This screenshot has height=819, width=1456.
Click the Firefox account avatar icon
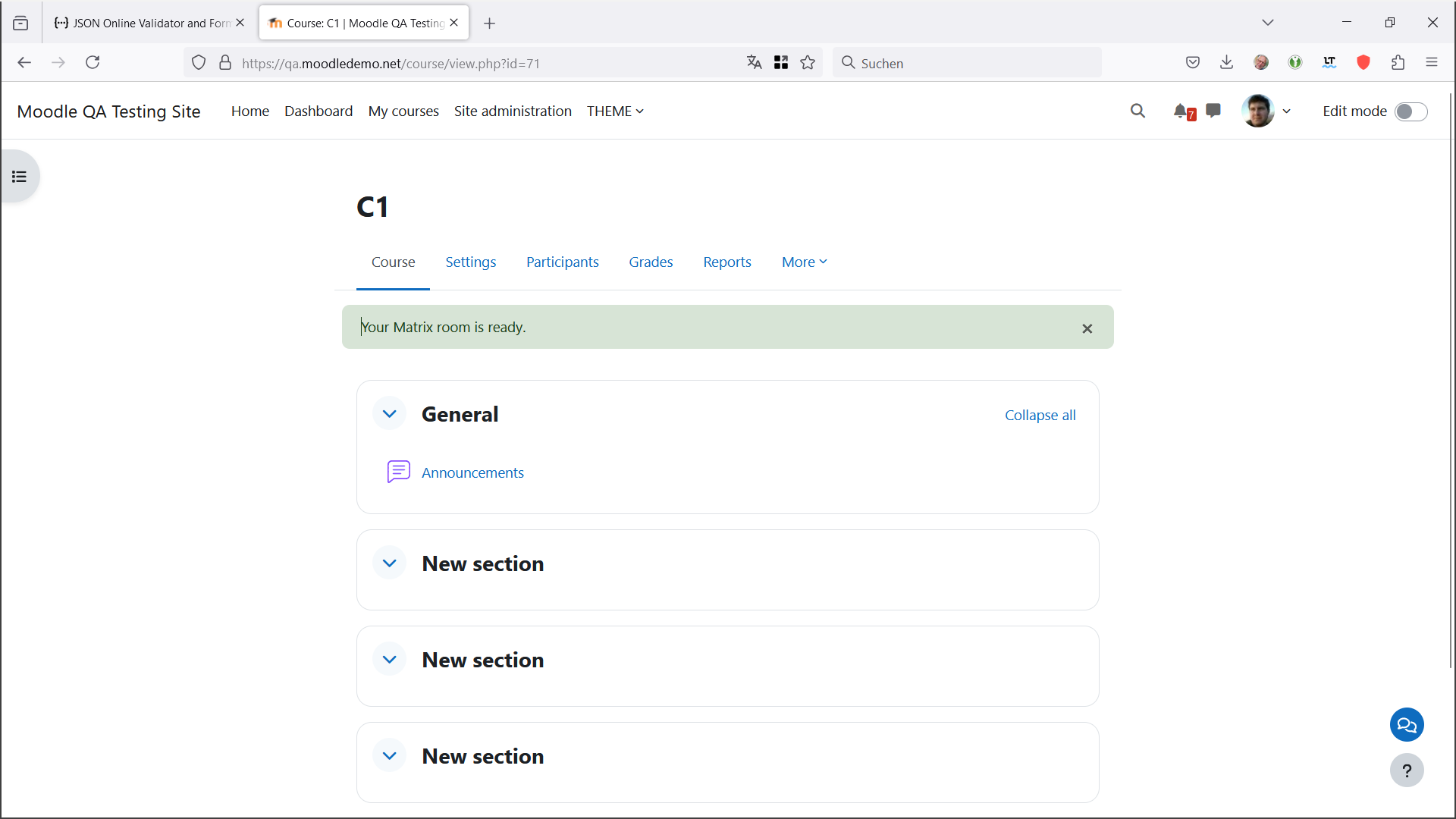(1261, 62)
